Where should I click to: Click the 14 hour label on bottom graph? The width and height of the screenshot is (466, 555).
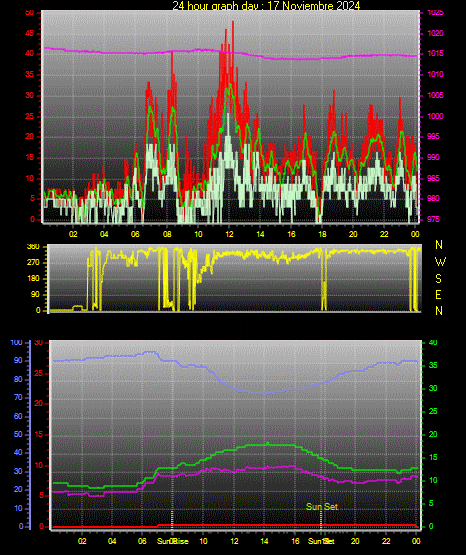(x=264, y=541)
